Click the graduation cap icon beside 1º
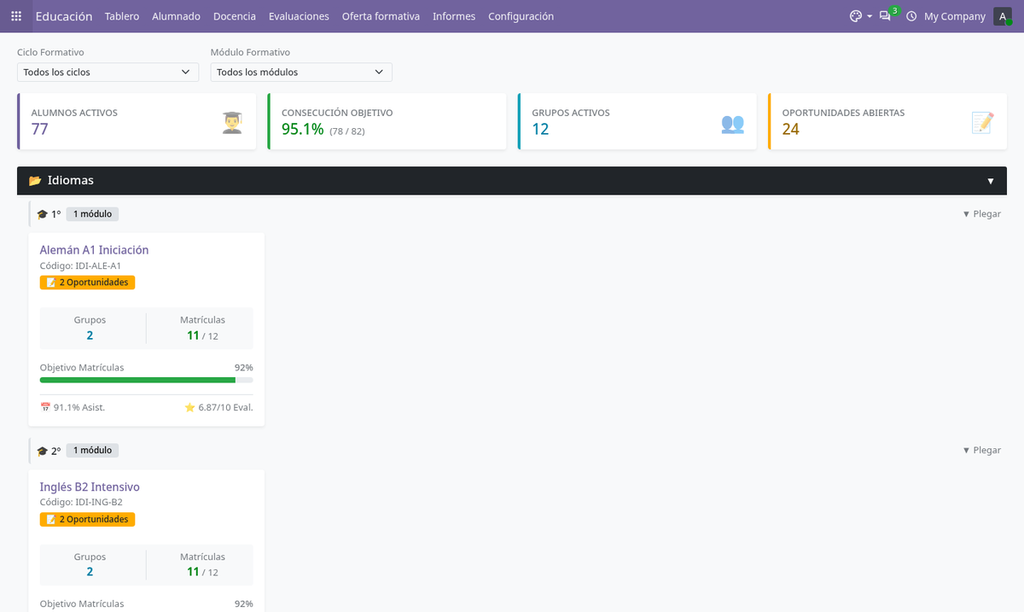The height and width of the screenshot is (612, 1024). coord(42,214)
